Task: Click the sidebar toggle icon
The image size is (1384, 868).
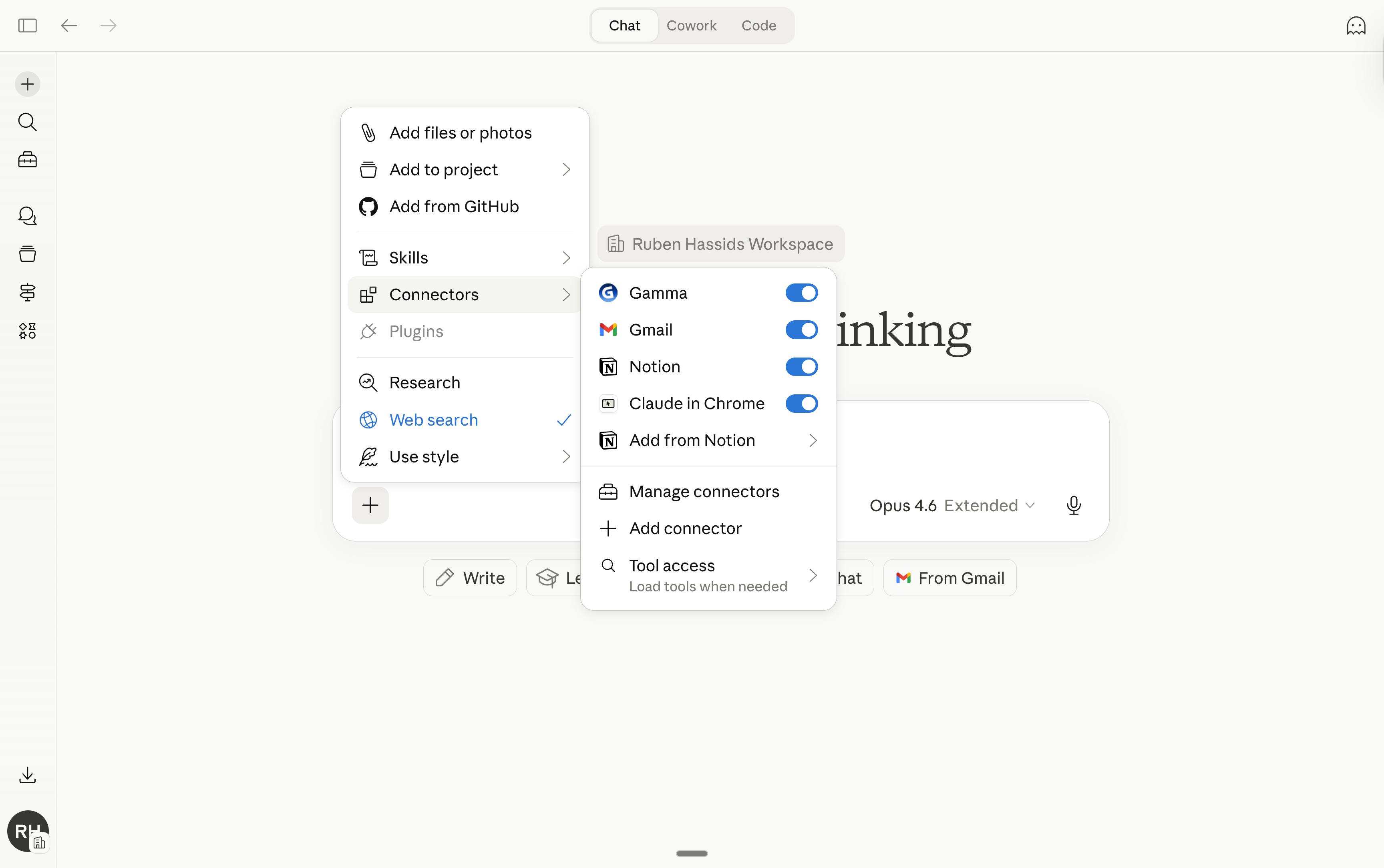Action: pos(28,25)
